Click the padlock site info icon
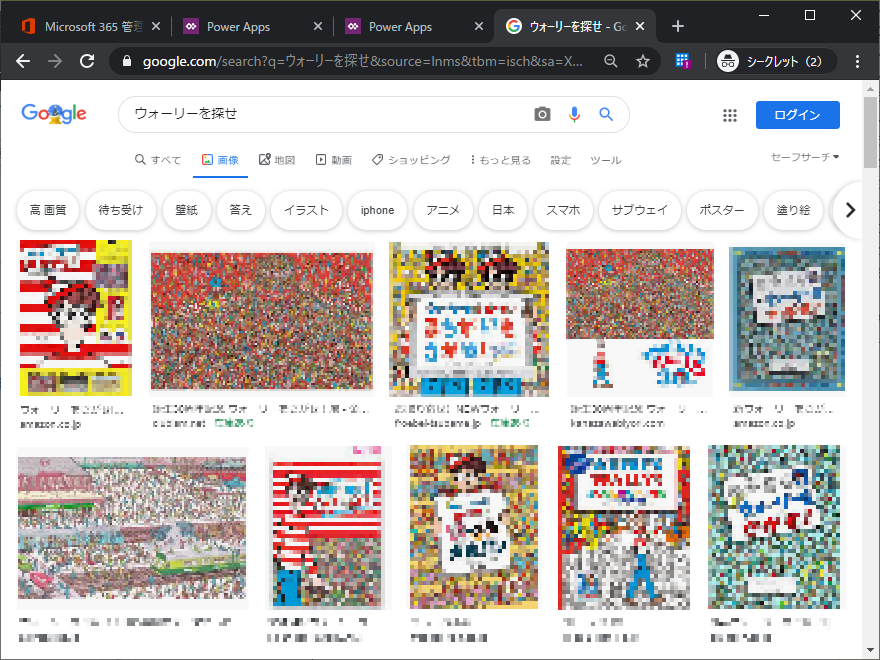Viewport: 880px width, 660px height. [127, 61]
